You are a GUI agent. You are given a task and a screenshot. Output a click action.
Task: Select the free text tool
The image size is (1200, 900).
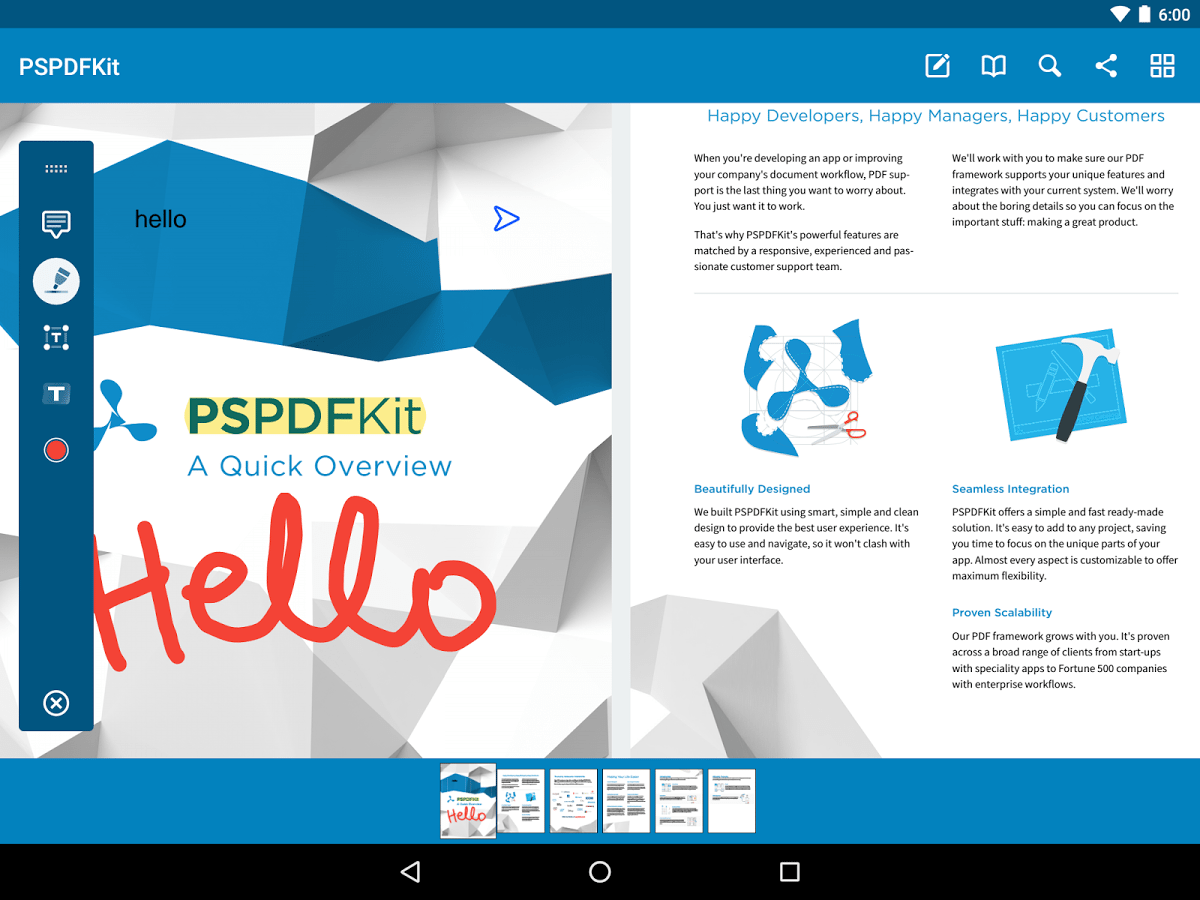56,394
